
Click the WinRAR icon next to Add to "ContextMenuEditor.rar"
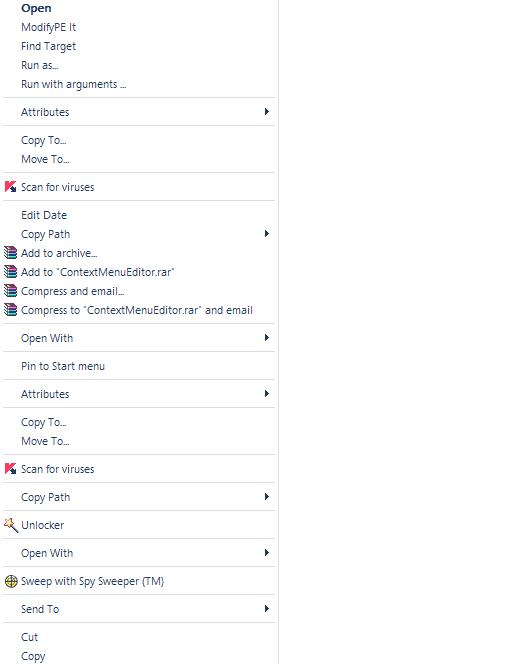(x=11, y=272)
